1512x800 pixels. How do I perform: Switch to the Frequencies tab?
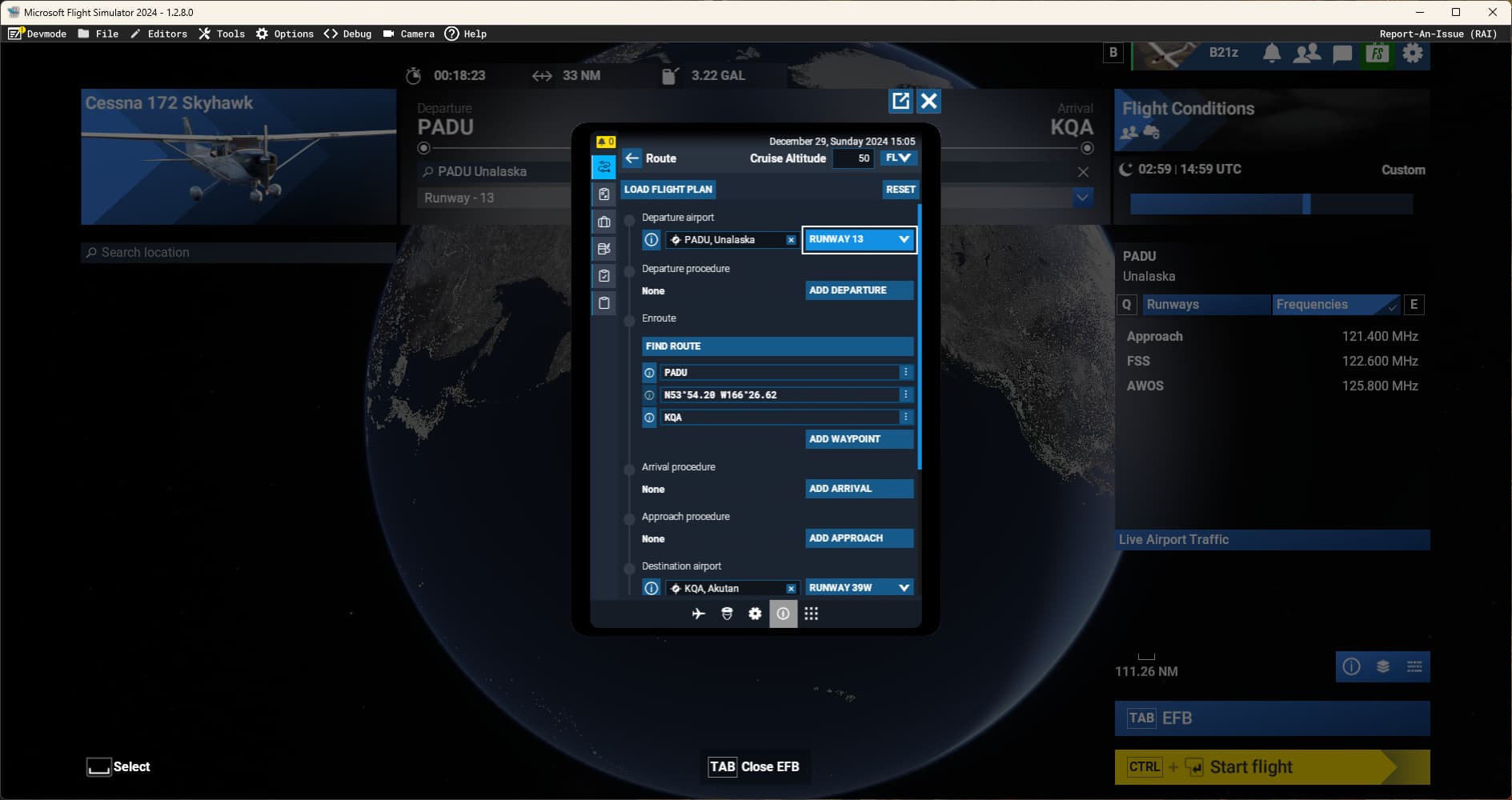(x=1335, y=305)
